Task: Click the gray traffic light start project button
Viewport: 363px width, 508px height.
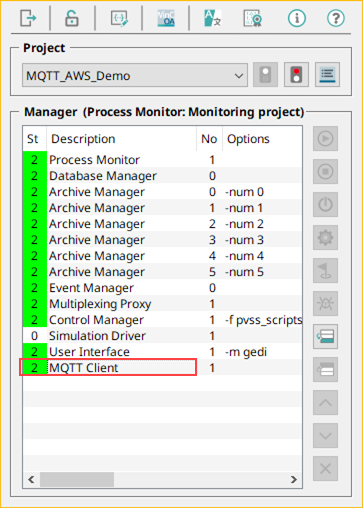Action: coord(265,75)
